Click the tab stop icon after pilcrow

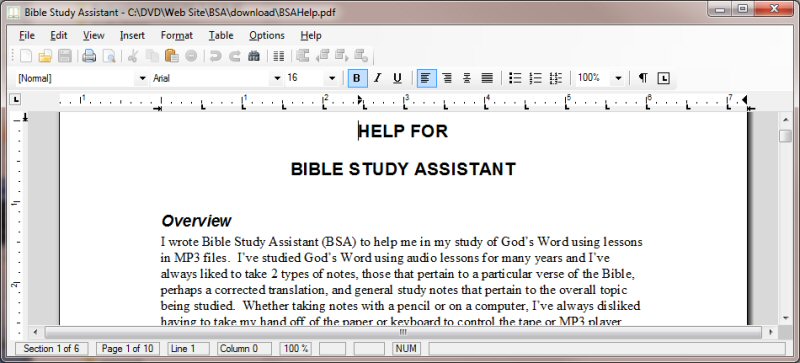[x=663, y=78]
